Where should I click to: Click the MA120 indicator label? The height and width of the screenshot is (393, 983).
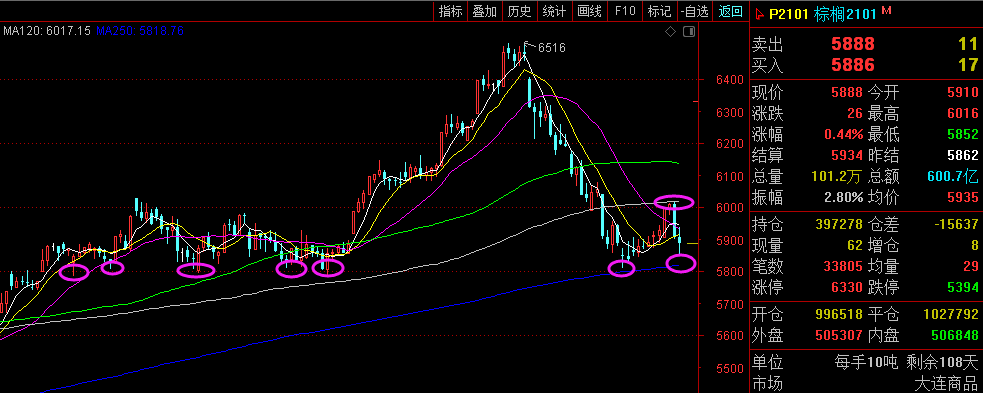(x=47, y=30)
